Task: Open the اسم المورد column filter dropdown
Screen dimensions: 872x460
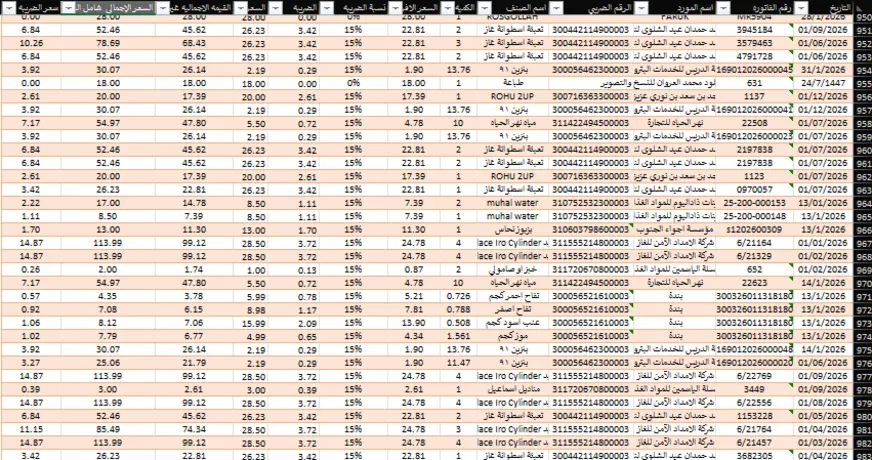Action: coord(641,7)
